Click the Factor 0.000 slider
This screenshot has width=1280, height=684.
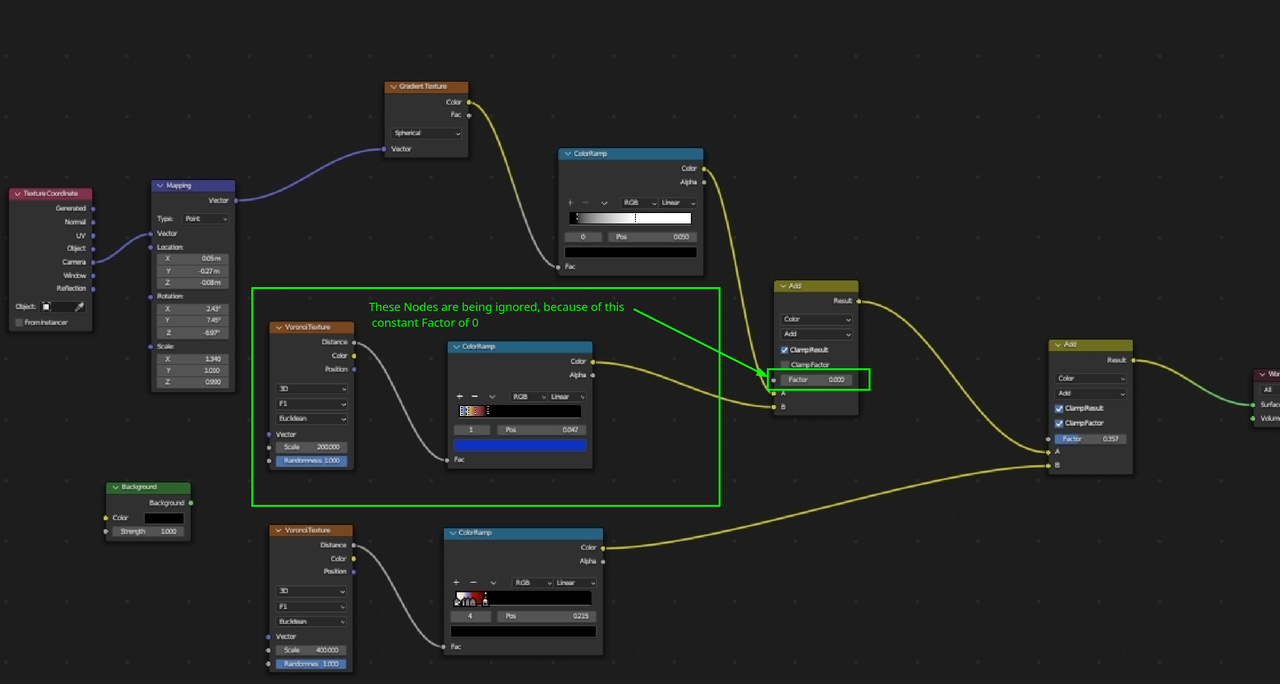tap(817, 380)
